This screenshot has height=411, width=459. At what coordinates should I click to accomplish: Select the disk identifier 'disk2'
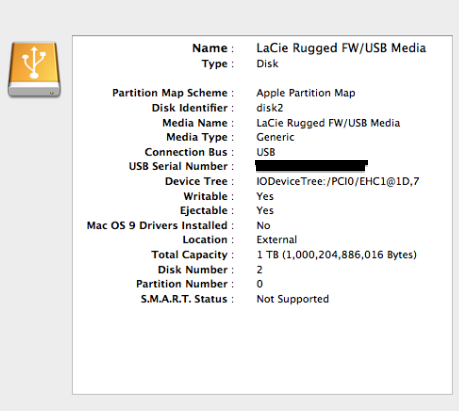point(270,108)
